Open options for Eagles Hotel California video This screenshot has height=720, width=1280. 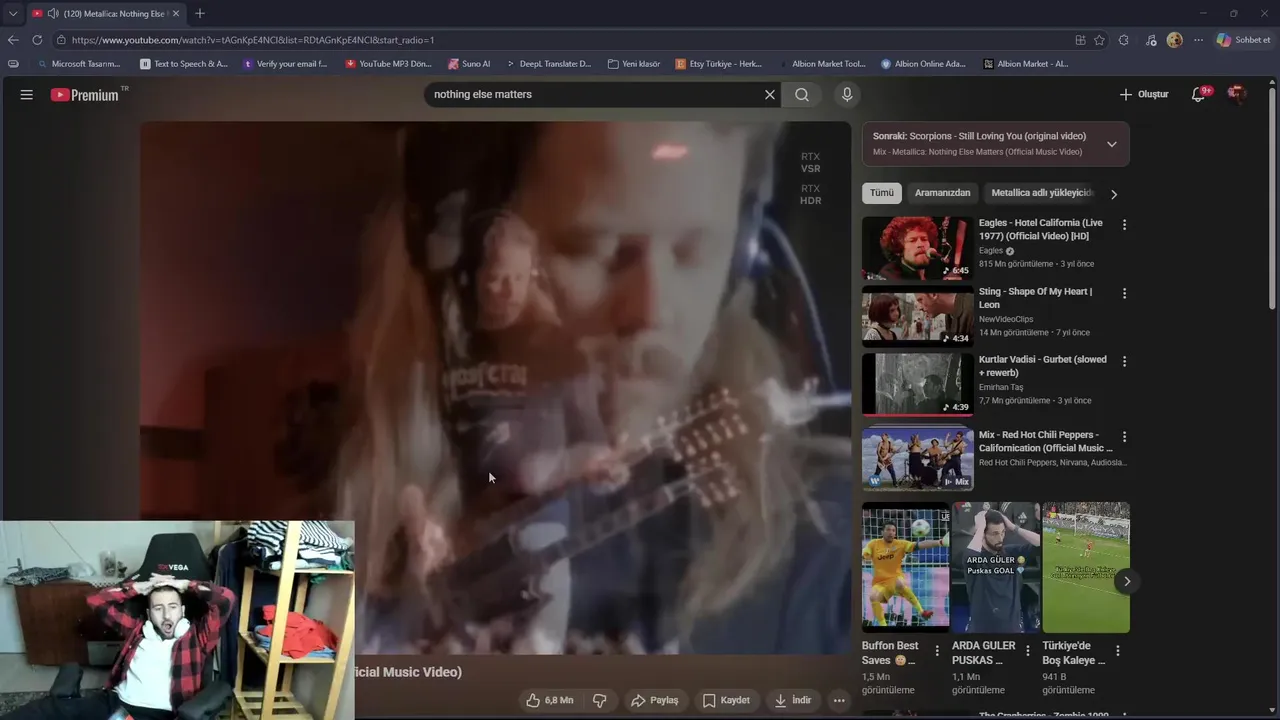1124,225
